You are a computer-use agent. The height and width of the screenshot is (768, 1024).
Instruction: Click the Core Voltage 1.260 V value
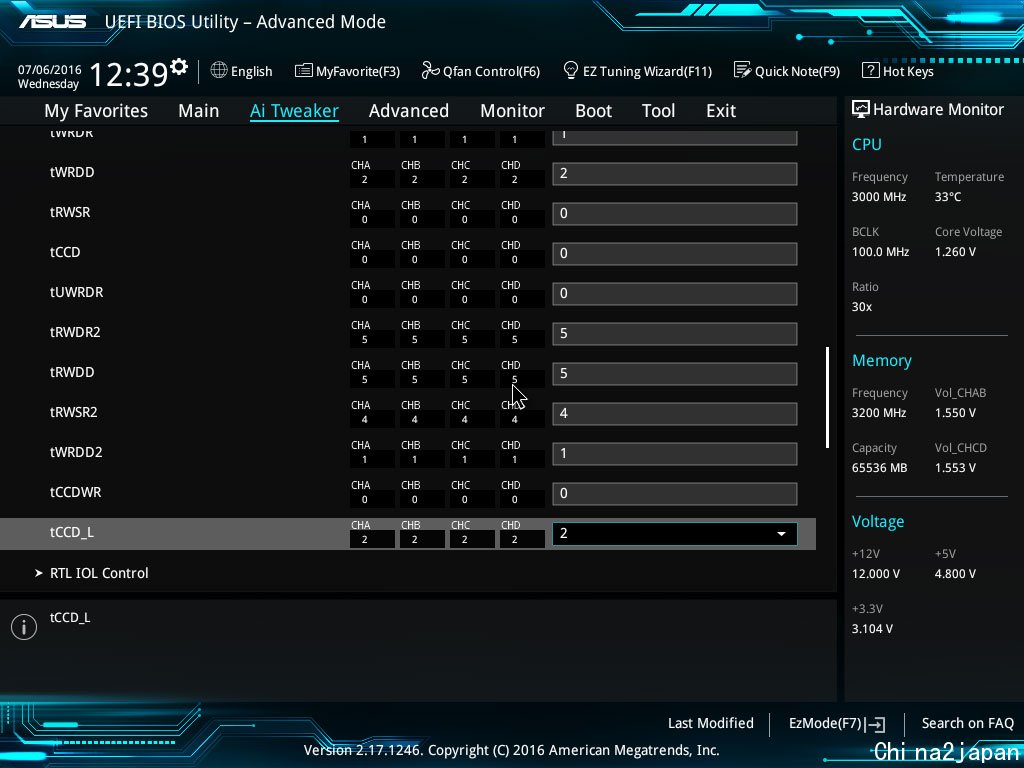(955, 251)
